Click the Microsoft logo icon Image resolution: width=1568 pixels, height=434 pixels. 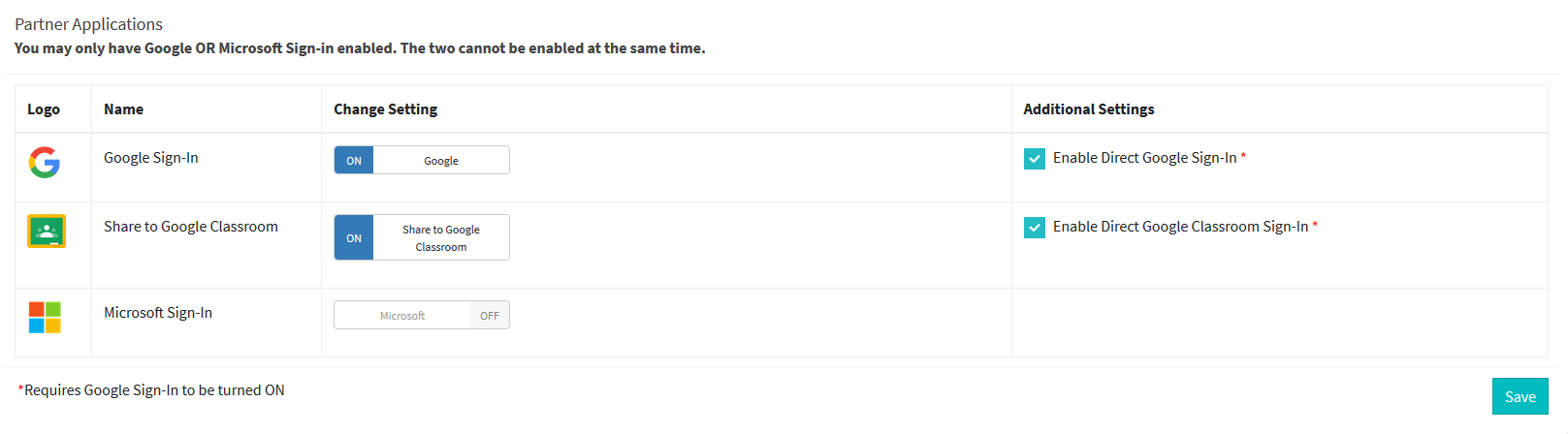[x=45, y=317]
